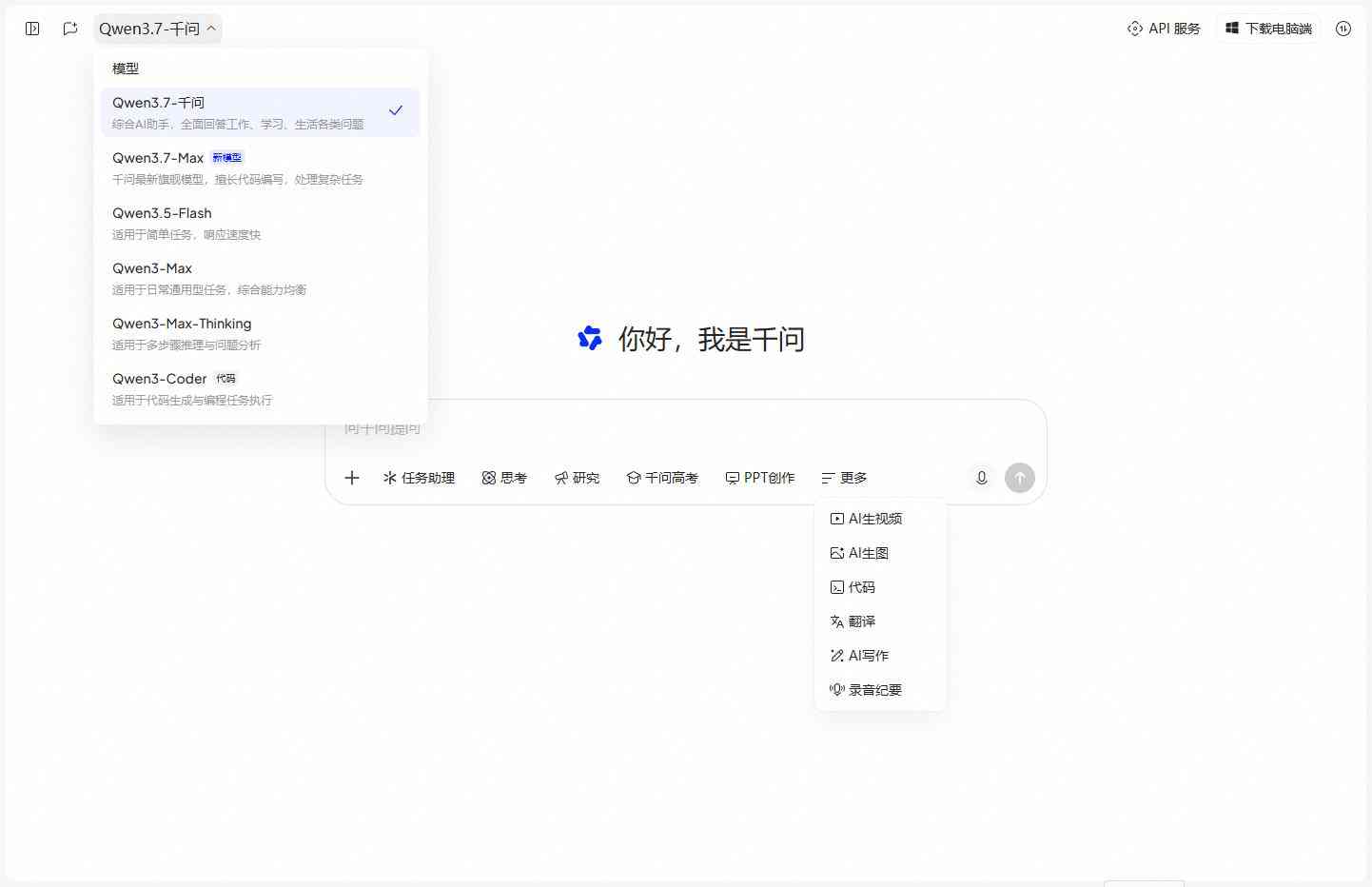Collapse the 更多 menu
Viewport: 1372px width, 887px height.
[x=845, y=478]
